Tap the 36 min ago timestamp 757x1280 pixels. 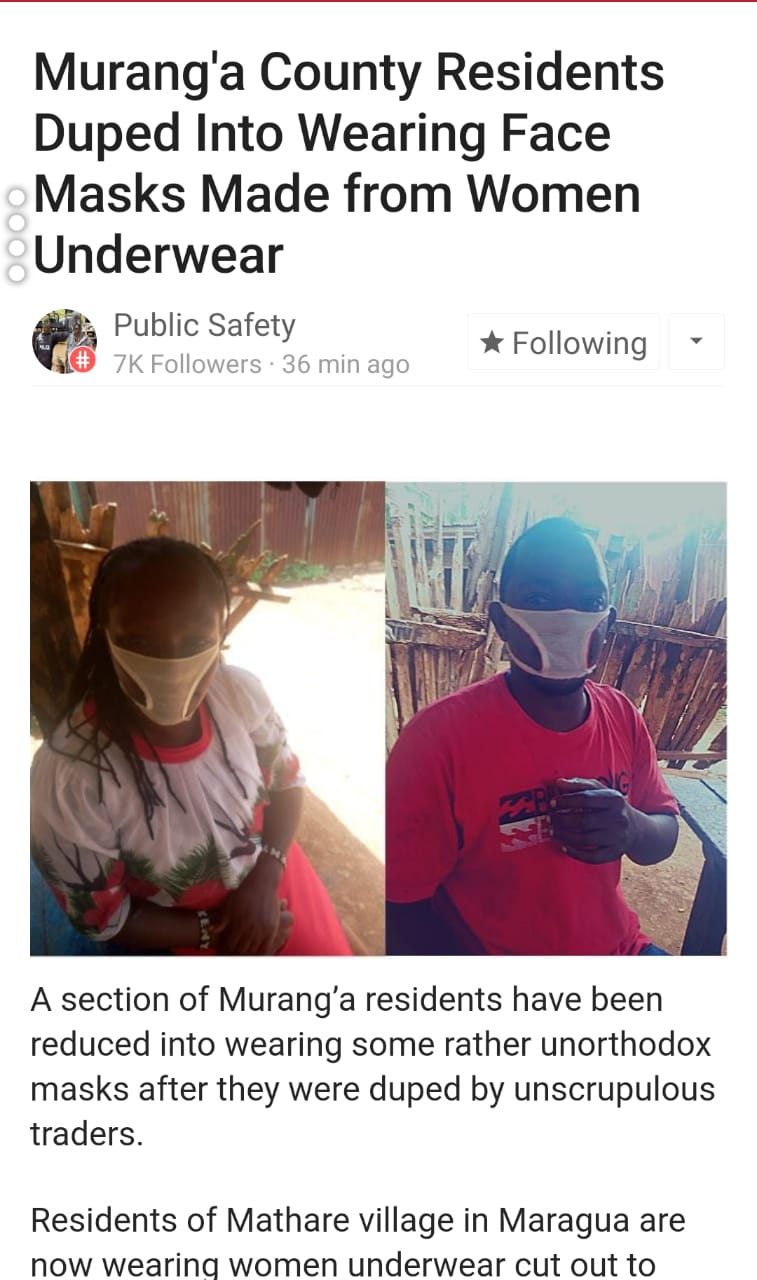(x=346, y=365)
